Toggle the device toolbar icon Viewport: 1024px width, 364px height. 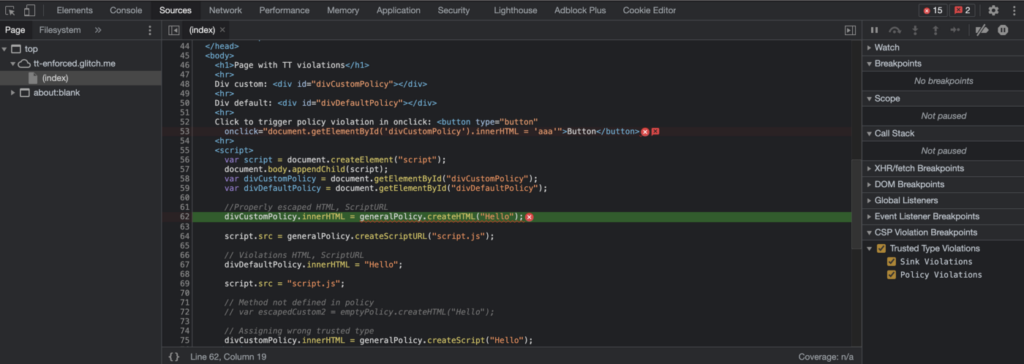[x=29, y=10]
